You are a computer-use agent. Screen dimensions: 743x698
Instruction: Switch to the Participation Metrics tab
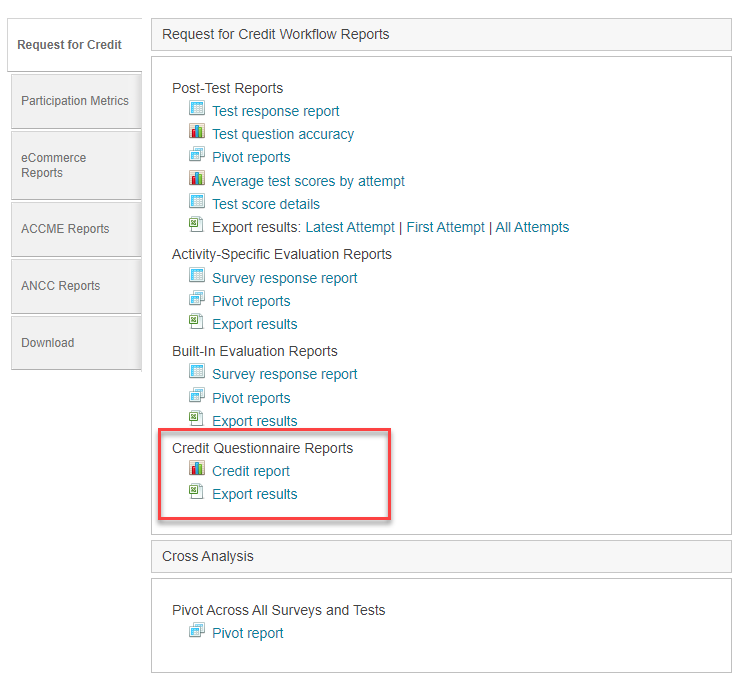[76, 101]
